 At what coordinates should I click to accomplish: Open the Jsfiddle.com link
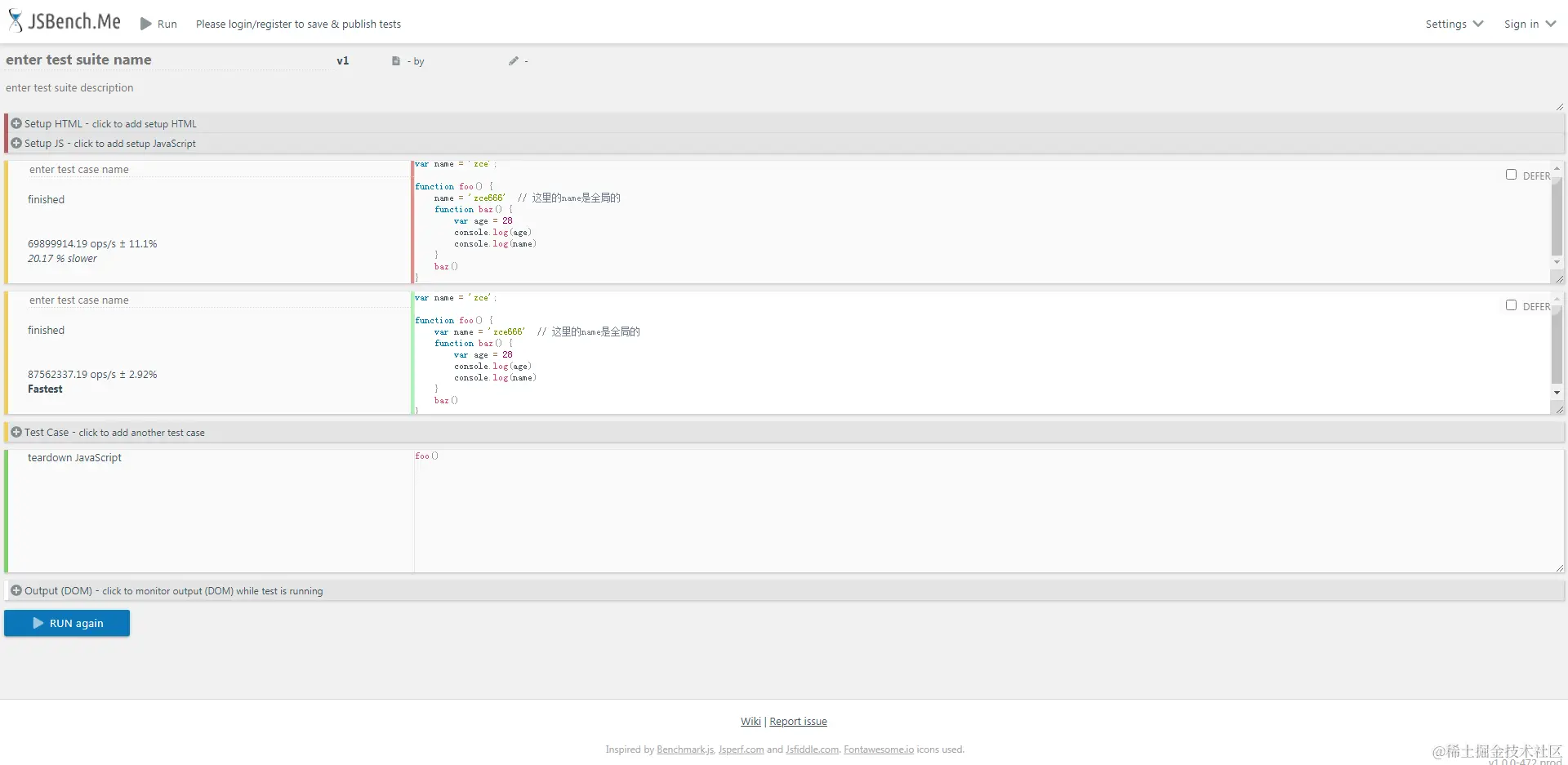(813, 749)
